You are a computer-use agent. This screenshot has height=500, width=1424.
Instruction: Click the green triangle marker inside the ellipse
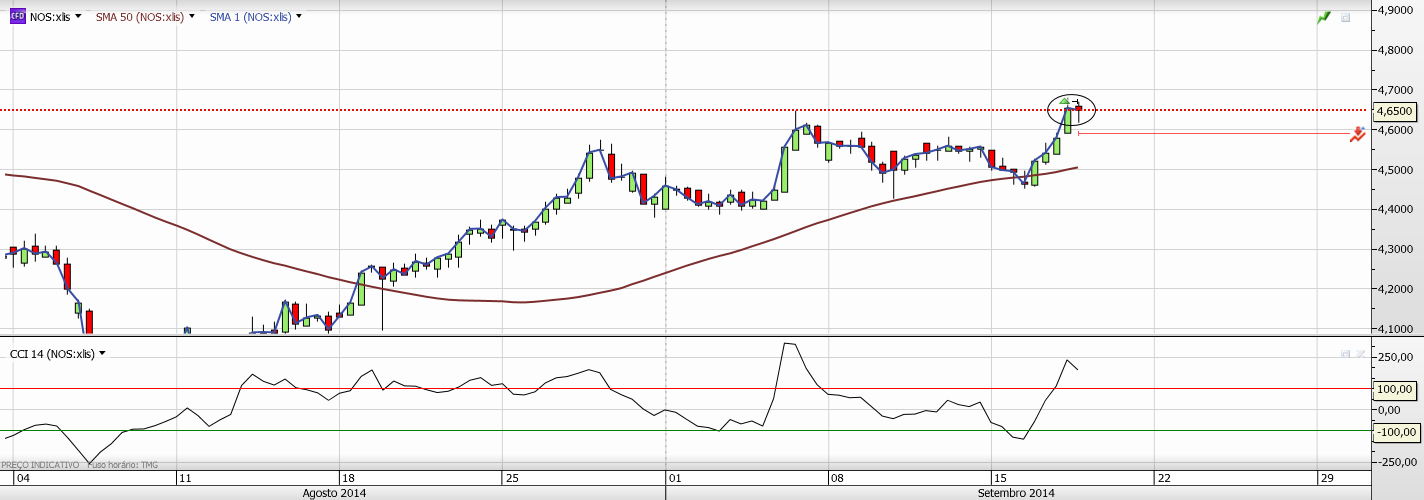(1065, 101)
